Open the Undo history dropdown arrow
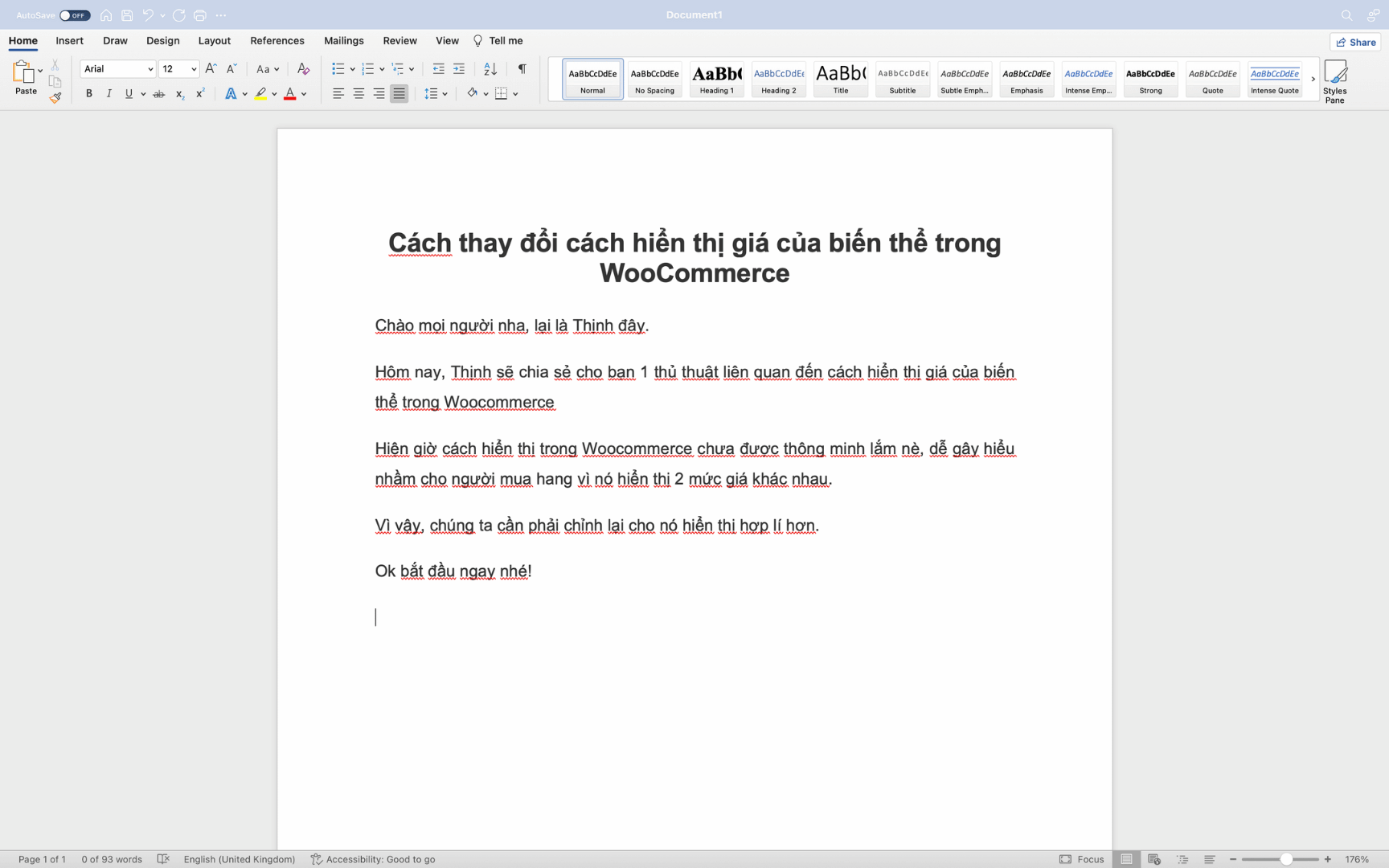Viewport: 1389px width, 868px height. [162, 15]
